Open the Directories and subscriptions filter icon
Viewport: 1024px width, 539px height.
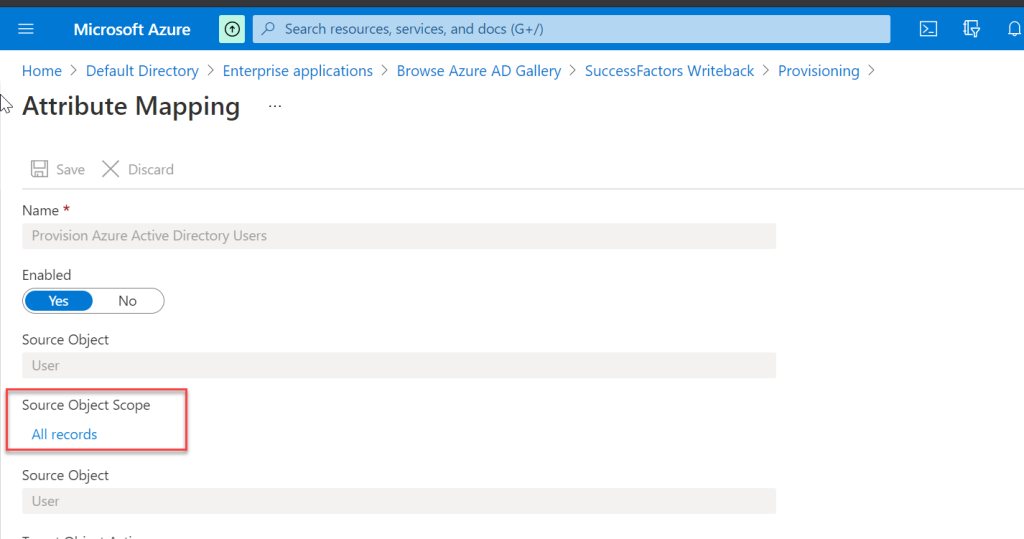(972, 29)
